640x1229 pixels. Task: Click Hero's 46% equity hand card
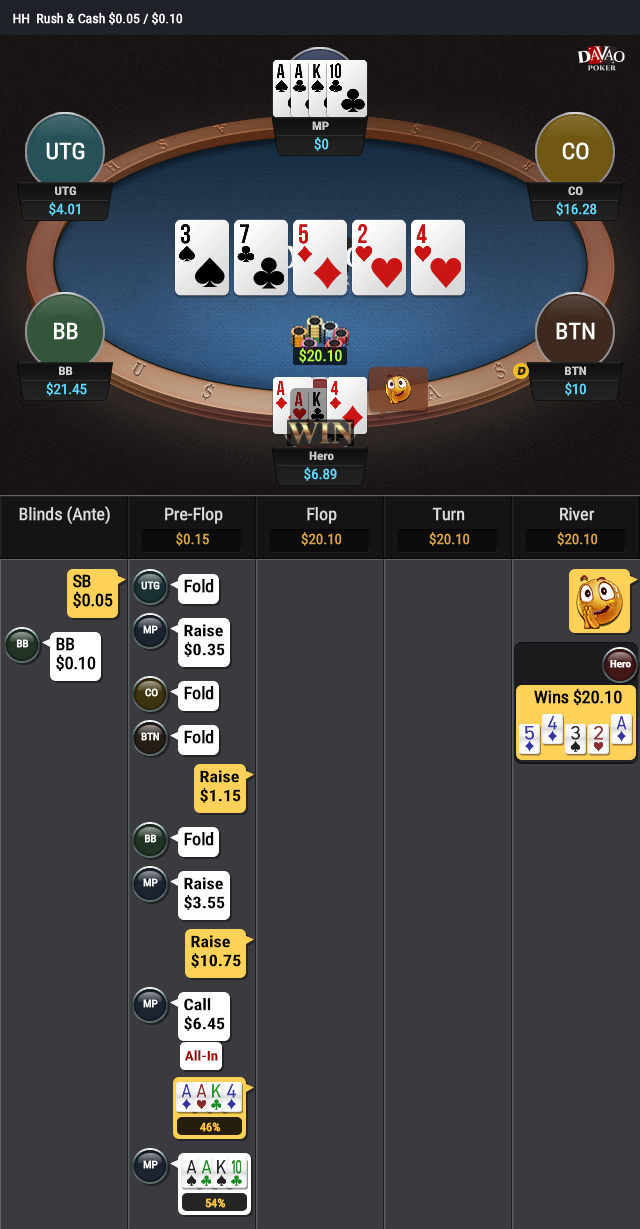[x=210, y=1108]
